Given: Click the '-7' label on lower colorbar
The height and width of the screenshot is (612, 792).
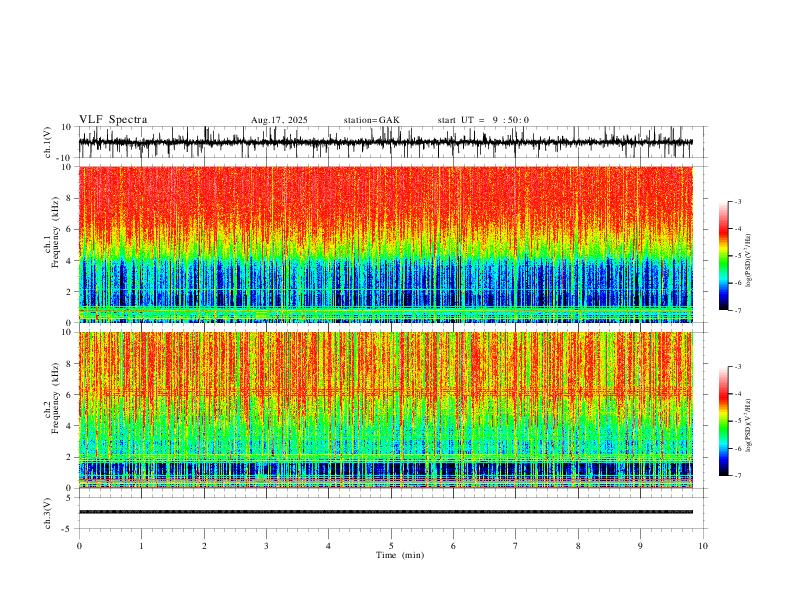Looking at the screenshot, I should (738, 476).
